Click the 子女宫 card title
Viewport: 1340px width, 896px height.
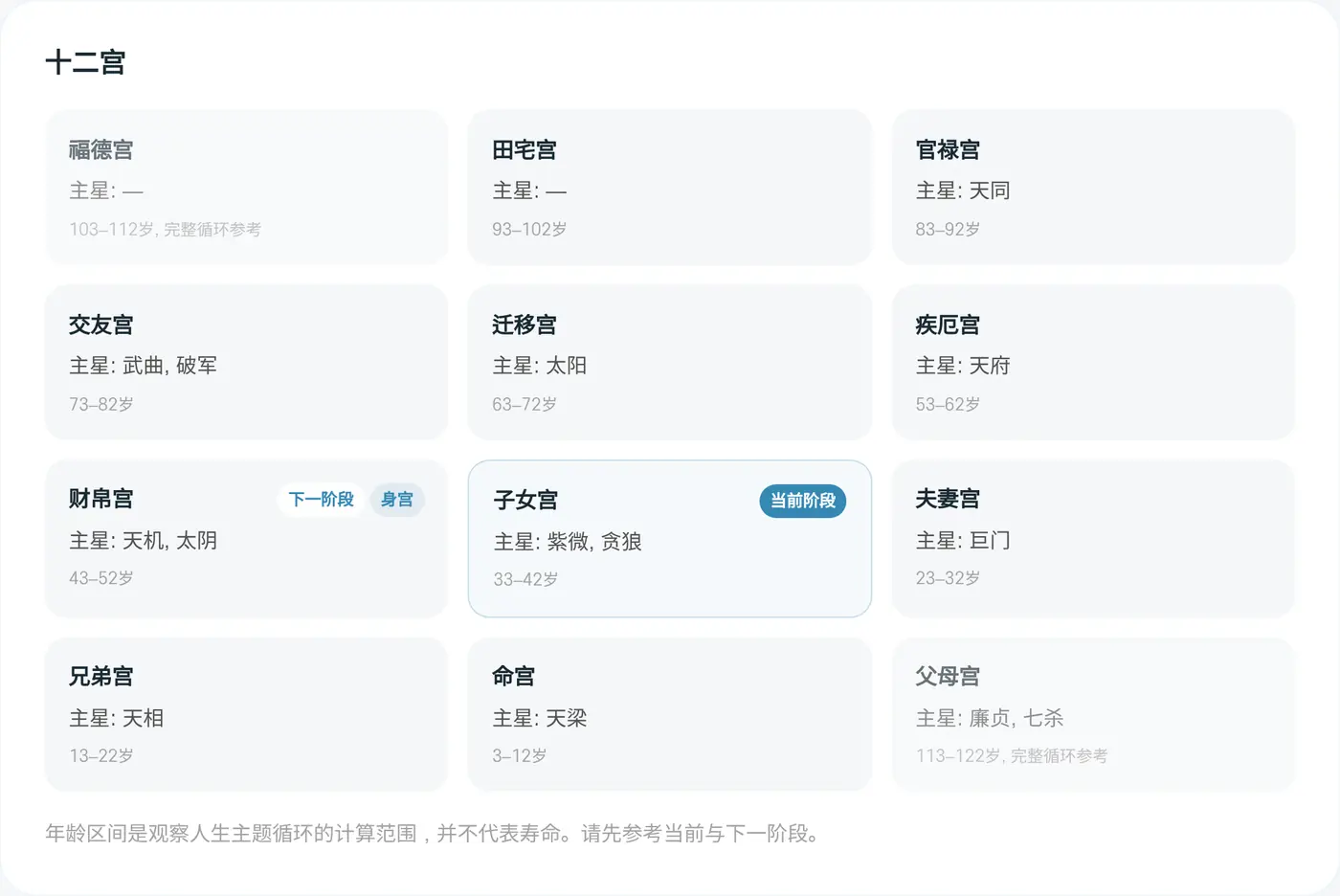[x=525, y=500]
